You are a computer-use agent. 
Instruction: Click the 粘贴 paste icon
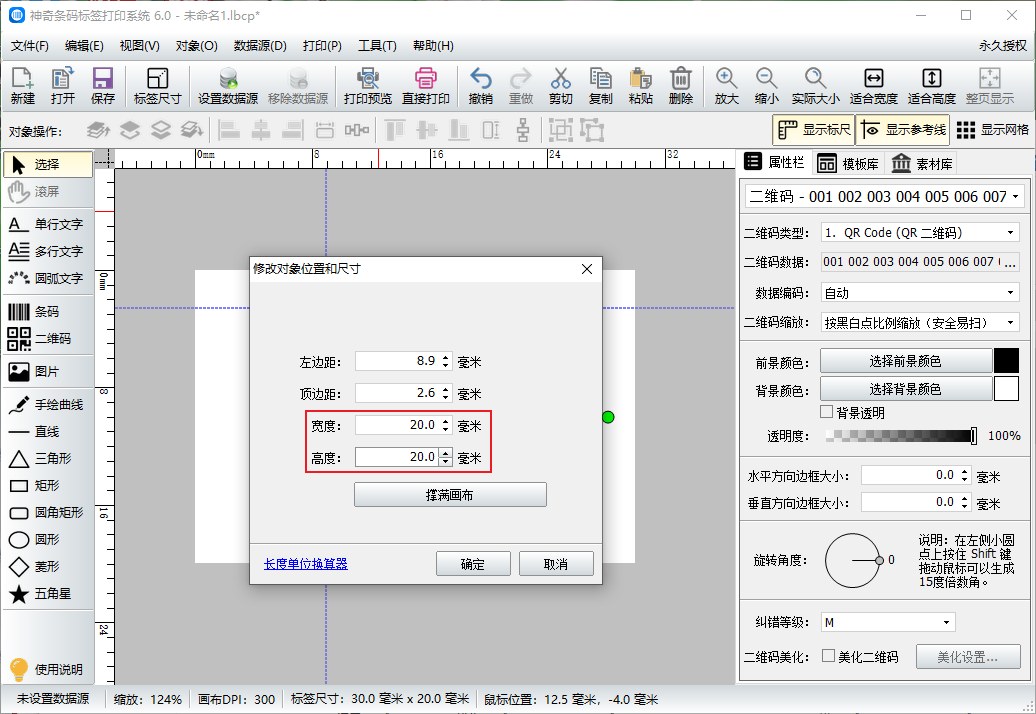[x=640, y=86]
